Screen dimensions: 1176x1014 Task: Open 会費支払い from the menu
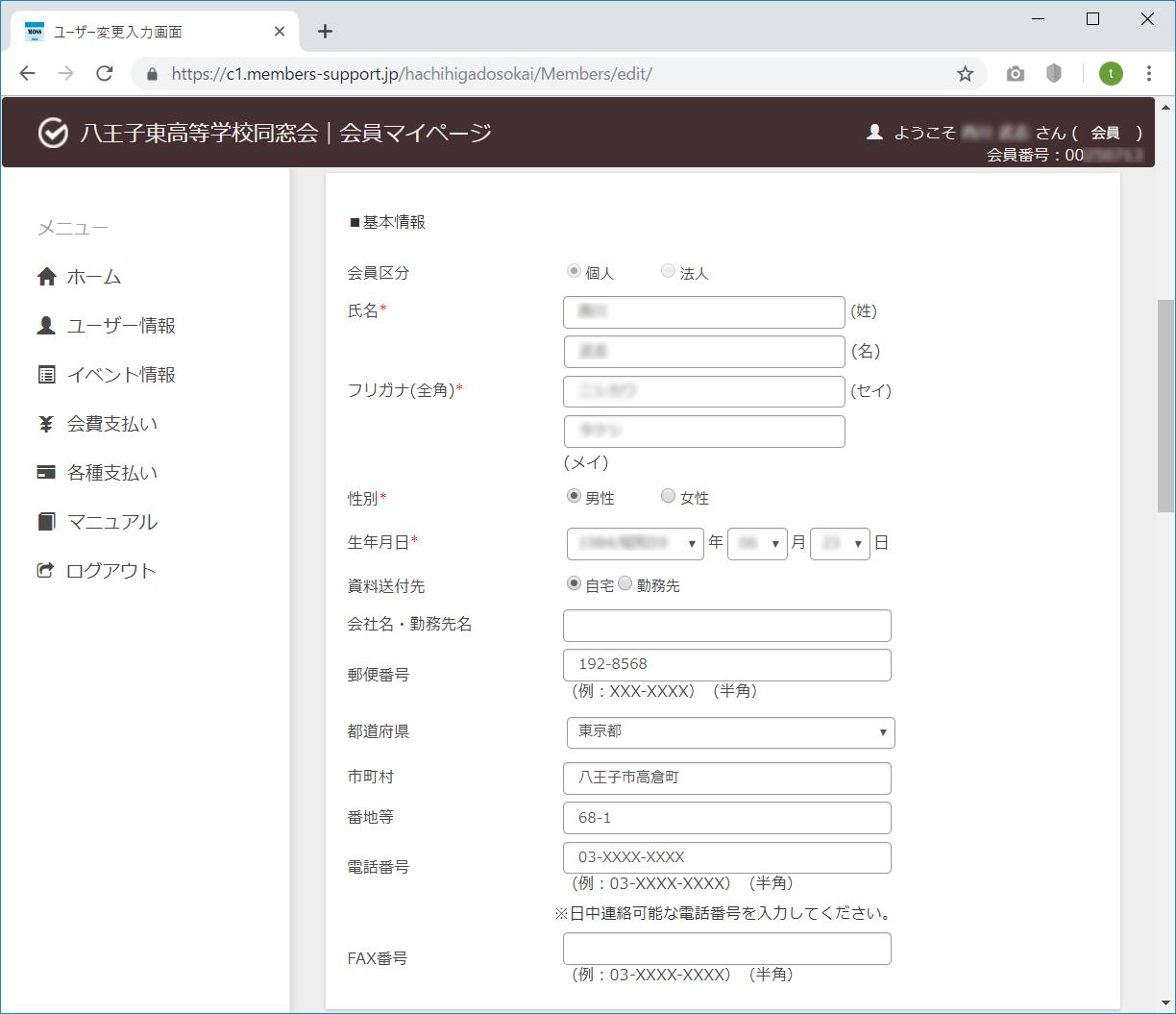click(x=112, y=424)
